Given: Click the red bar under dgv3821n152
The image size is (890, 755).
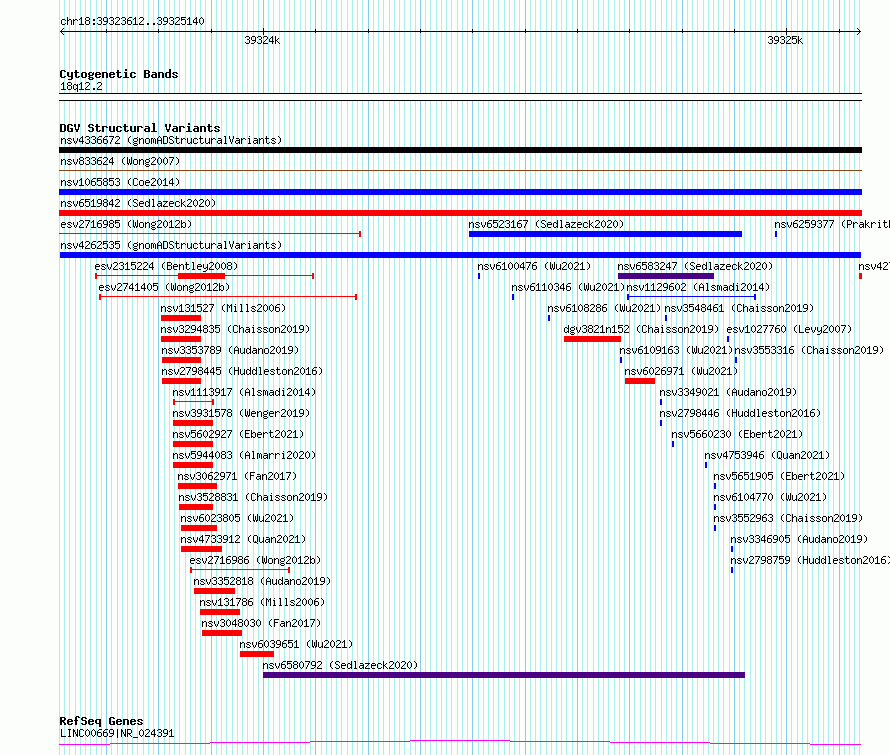Looking at the screenshot, I should pyautogui.click(x=593, y=339).
